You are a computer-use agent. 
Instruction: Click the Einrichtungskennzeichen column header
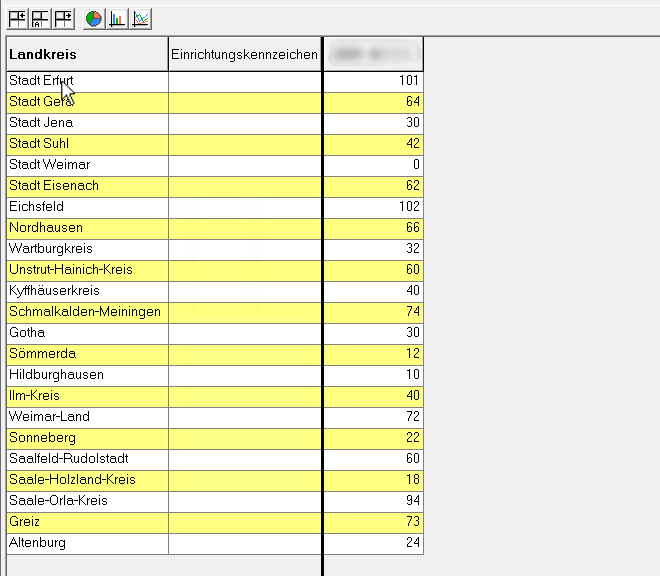(x=244, y=54)
